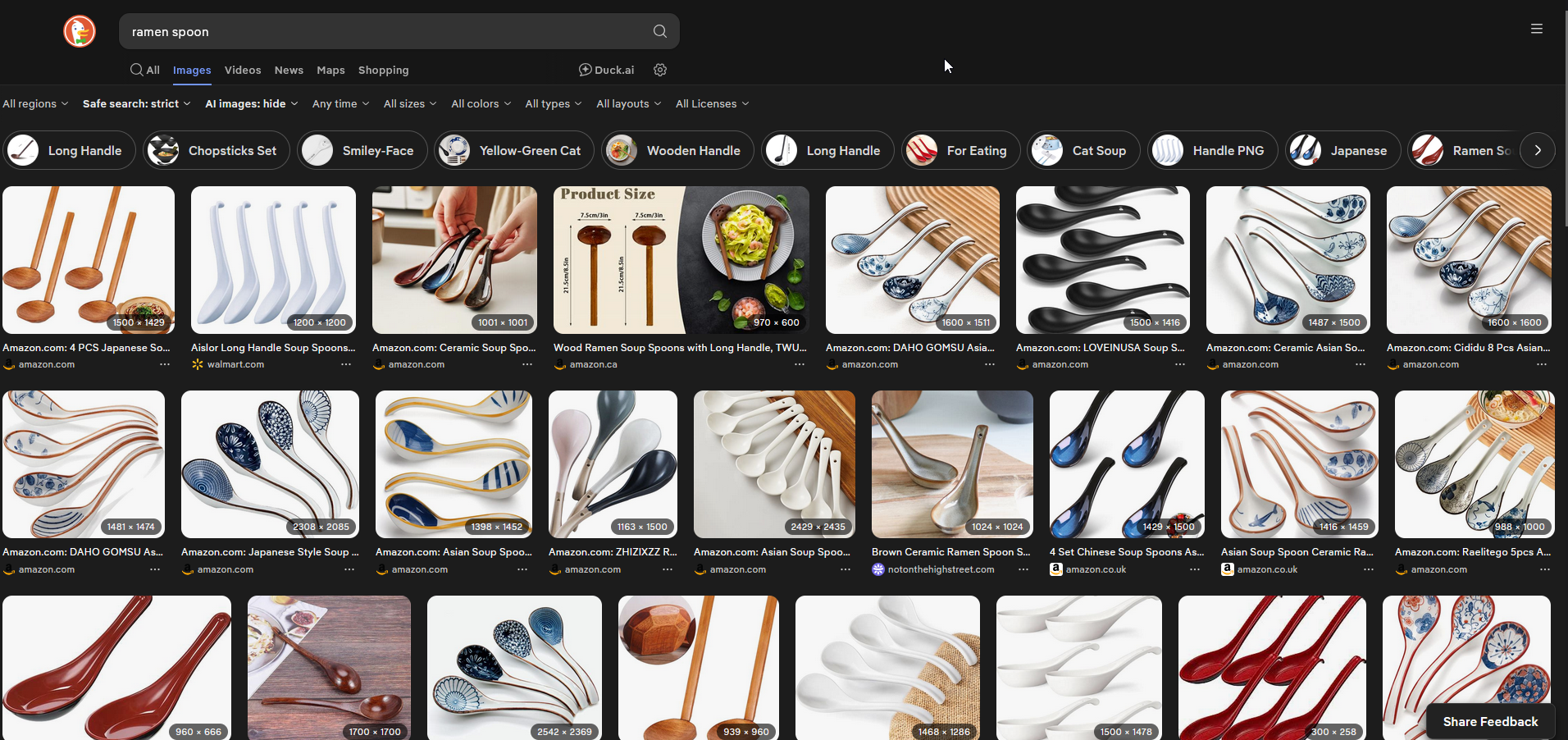Click the Share Feedback button
1568x740 pixels.
pyautogui.click(x=1489, y=722)
